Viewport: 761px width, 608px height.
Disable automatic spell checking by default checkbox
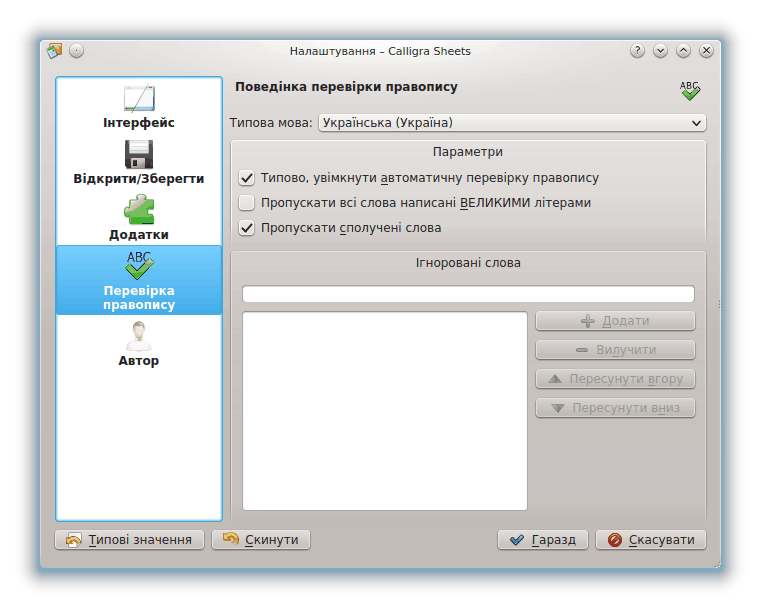tap(247, 178)
